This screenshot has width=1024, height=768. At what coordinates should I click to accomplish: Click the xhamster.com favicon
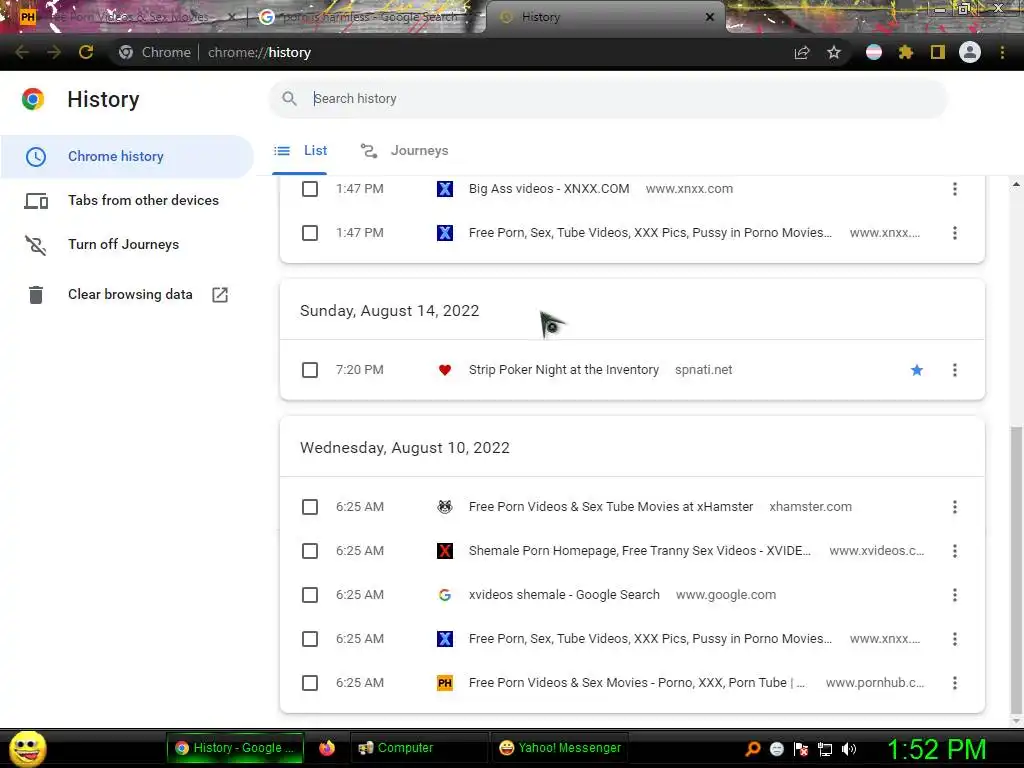(445, 507)
